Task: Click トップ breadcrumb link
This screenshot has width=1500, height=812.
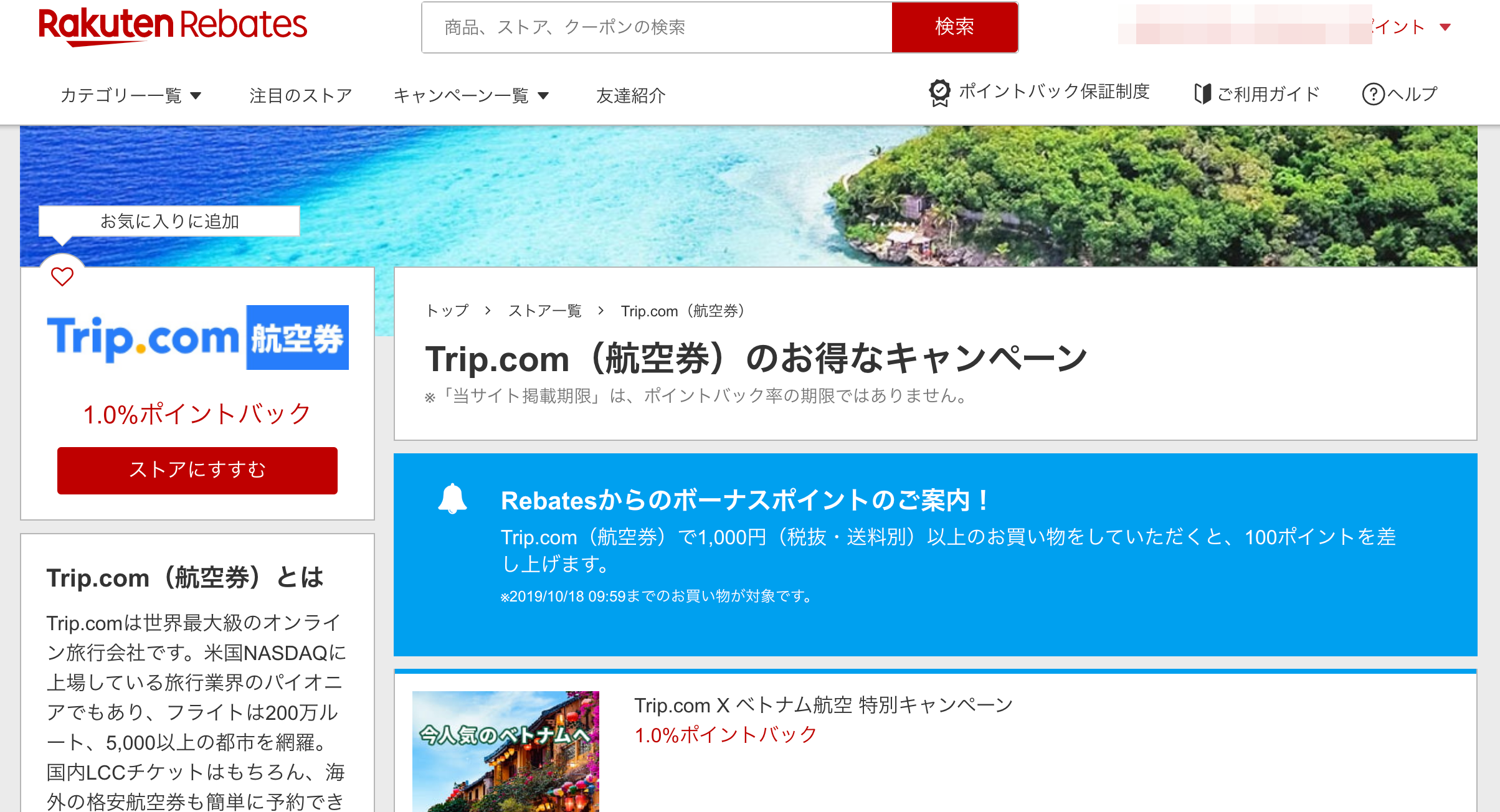Action: pos(447,311)
